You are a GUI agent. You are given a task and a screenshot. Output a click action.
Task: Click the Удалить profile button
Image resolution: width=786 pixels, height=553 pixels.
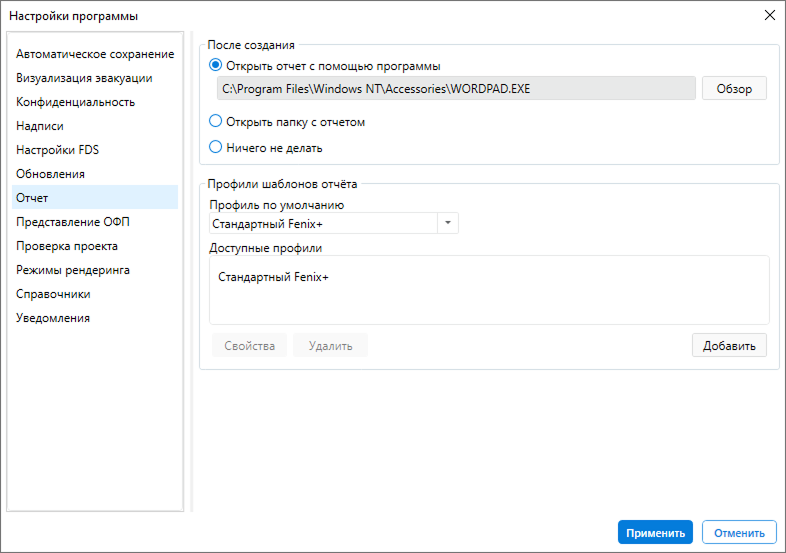[x=330, y=345]
